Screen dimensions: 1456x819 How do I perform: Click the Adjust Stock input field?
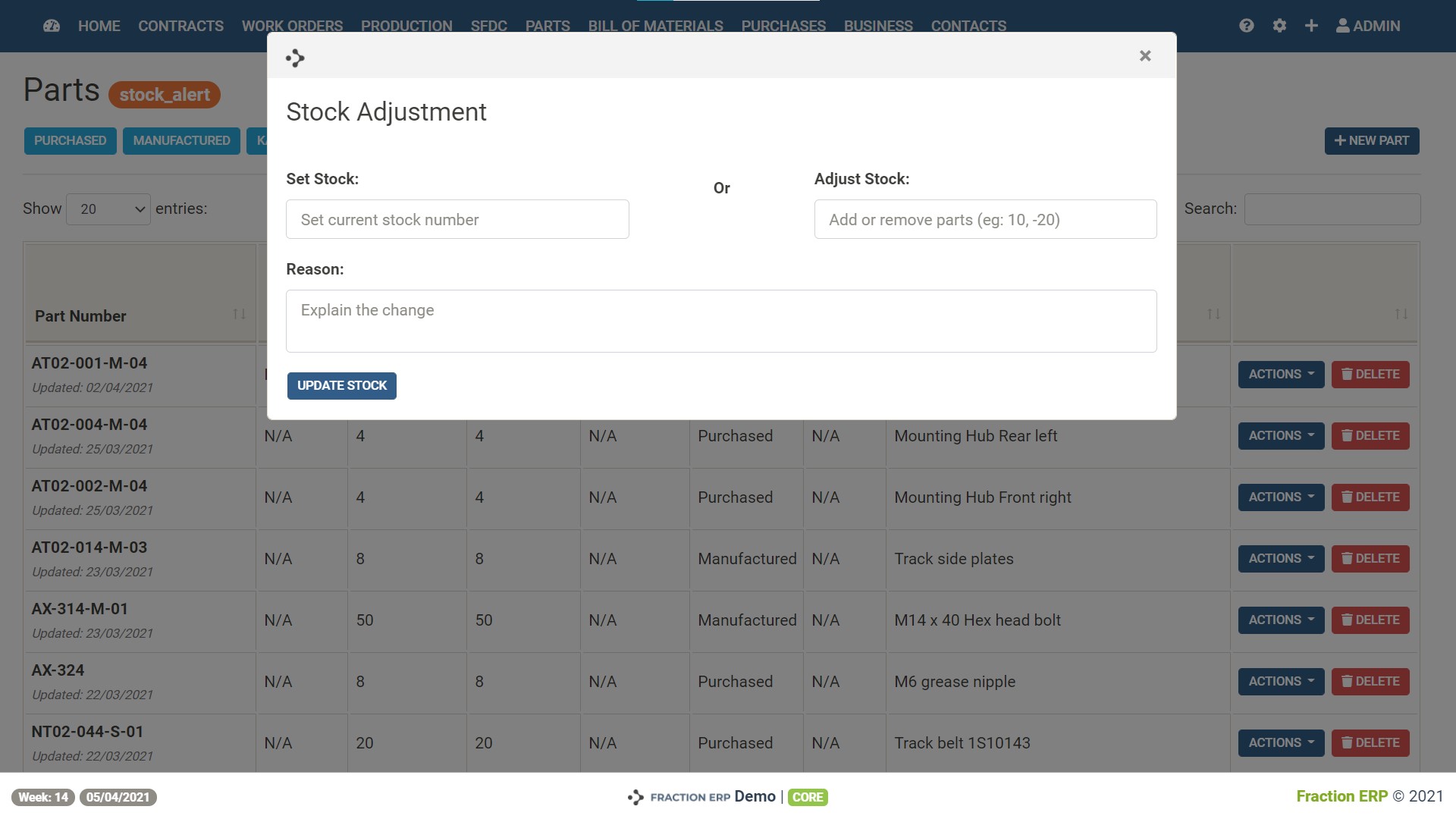point(985,220)
